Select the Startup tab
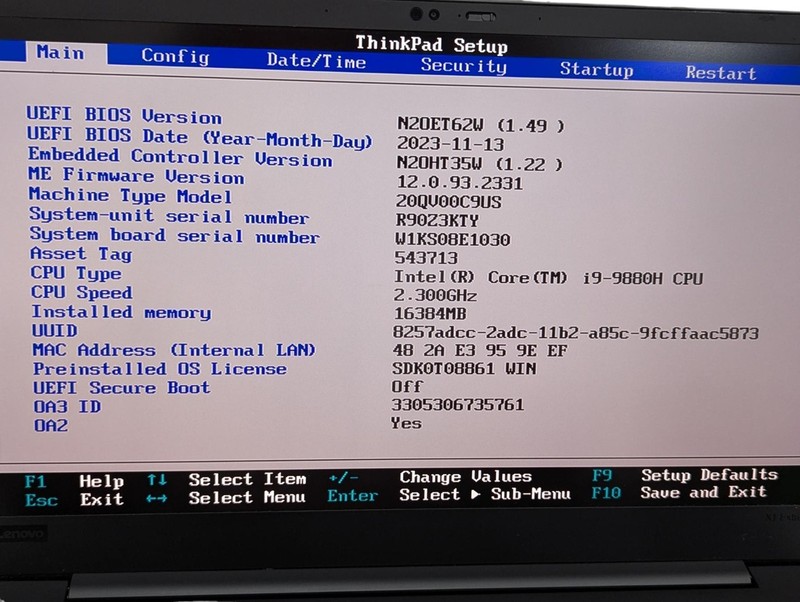The image size is (800, 602). (596, 69)
